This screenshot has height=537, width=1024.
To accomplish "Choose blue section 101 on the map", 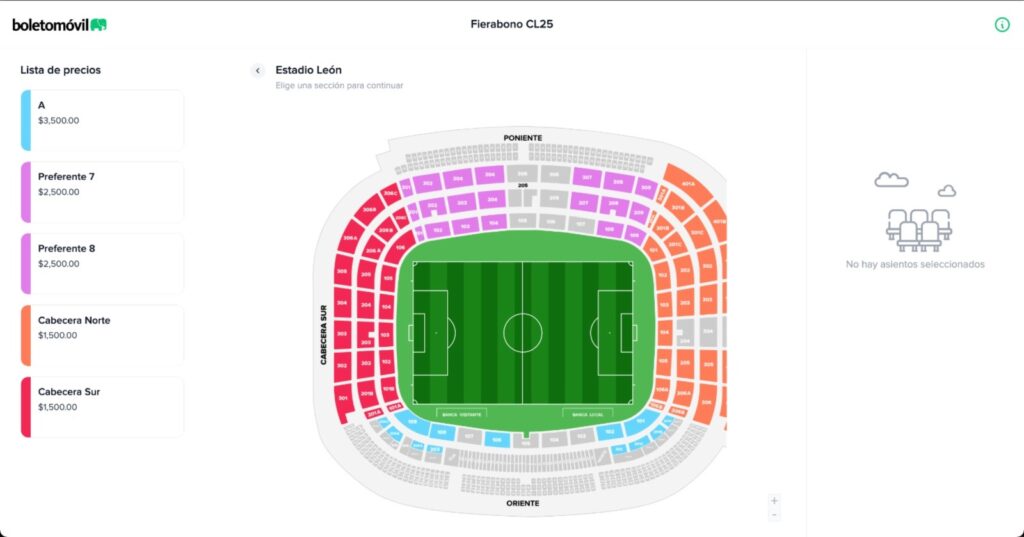I will click(x=643, y=421).
